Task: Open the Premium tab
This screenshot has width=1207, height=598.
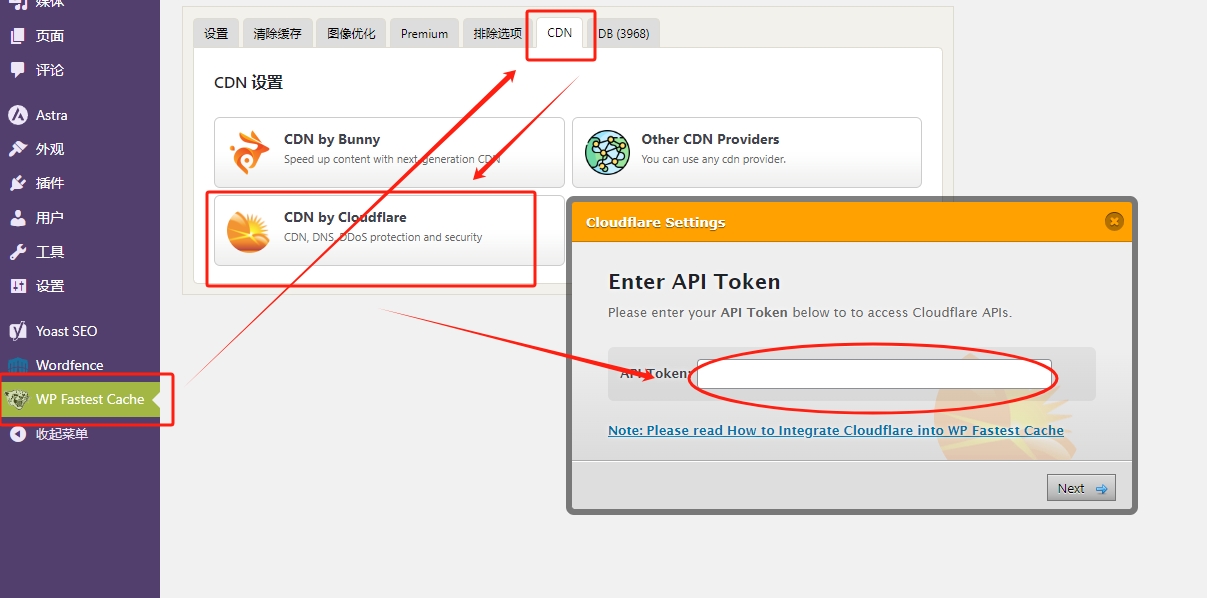Action: 425,33
